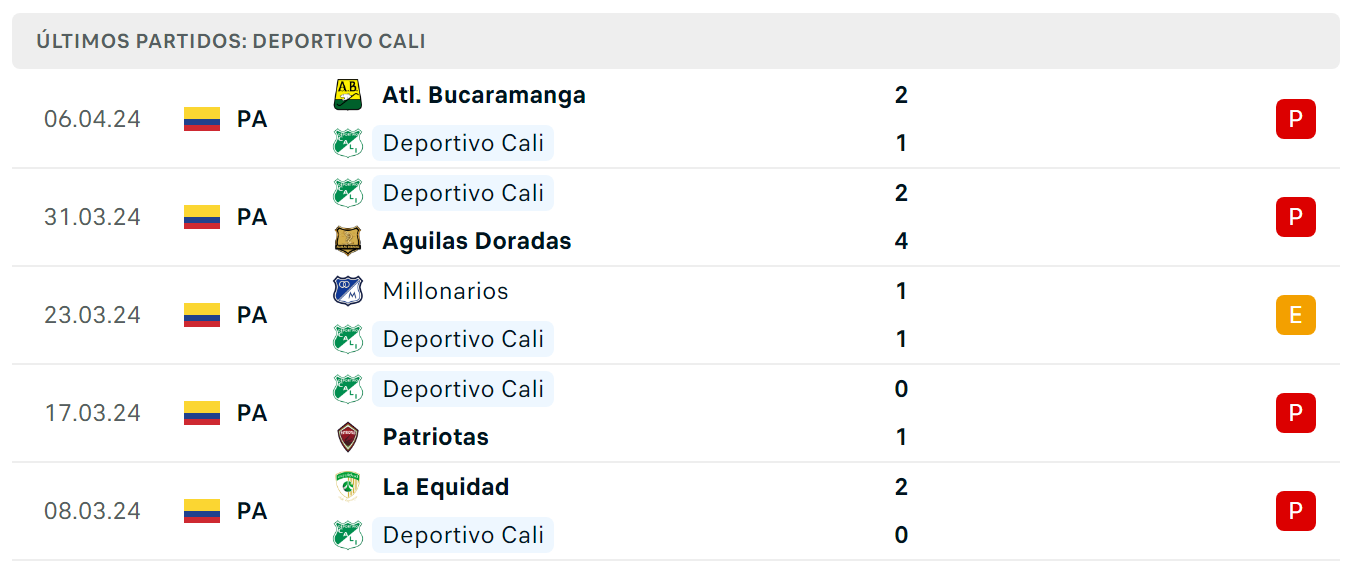Image resolution: width=1353 pixels, height=572 pixels.
Task: Click the red P result badge for 06.04.24
Action: pos(1295,119)
